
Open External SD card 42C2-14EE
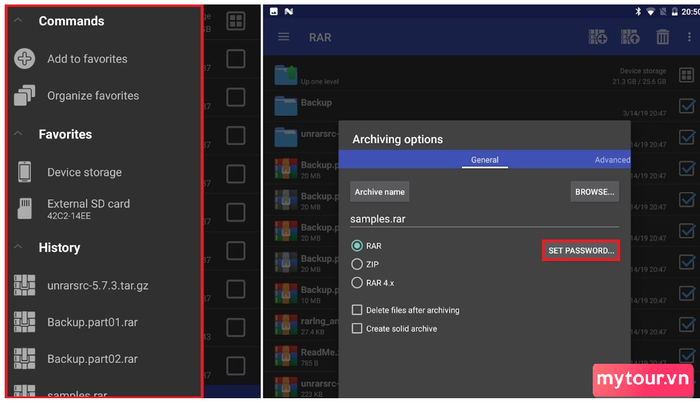88,209
